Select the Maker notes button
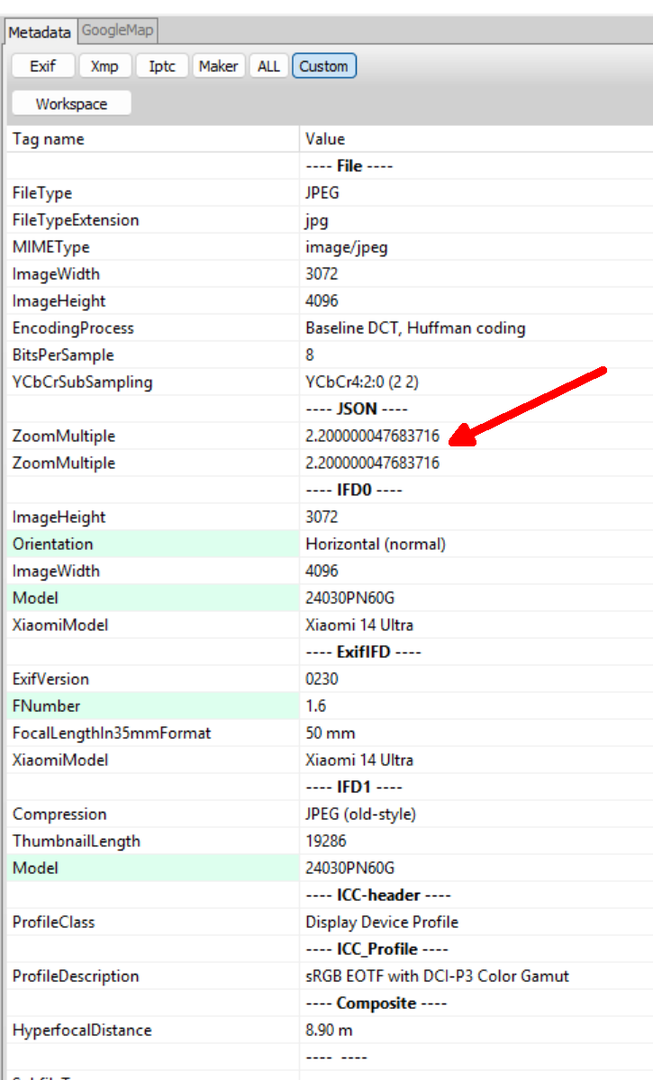Screen dimensions: 653x1080 pos(218,66)
